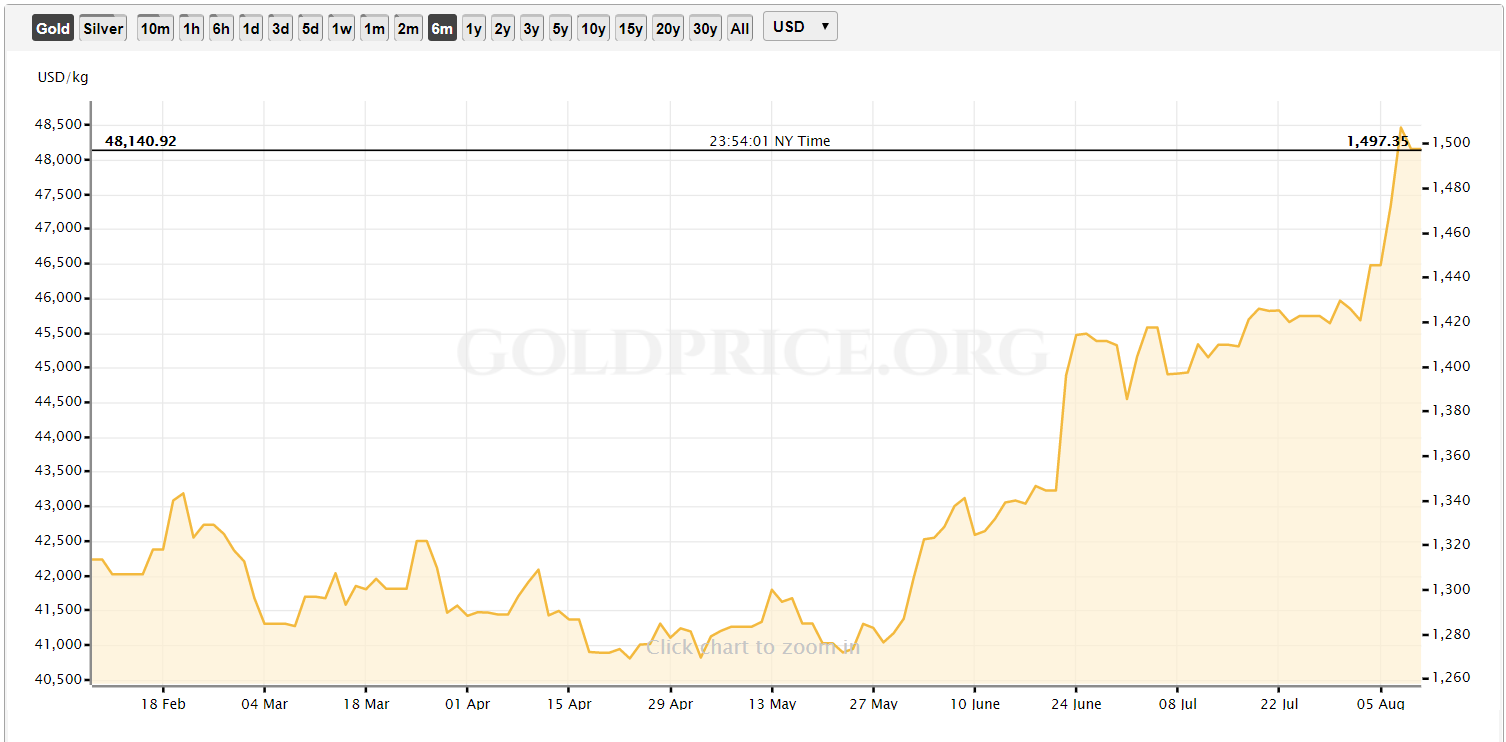Screen dimensions: 1506x742
Task: Switch the chart to Silver
Action: click(103, 28)
